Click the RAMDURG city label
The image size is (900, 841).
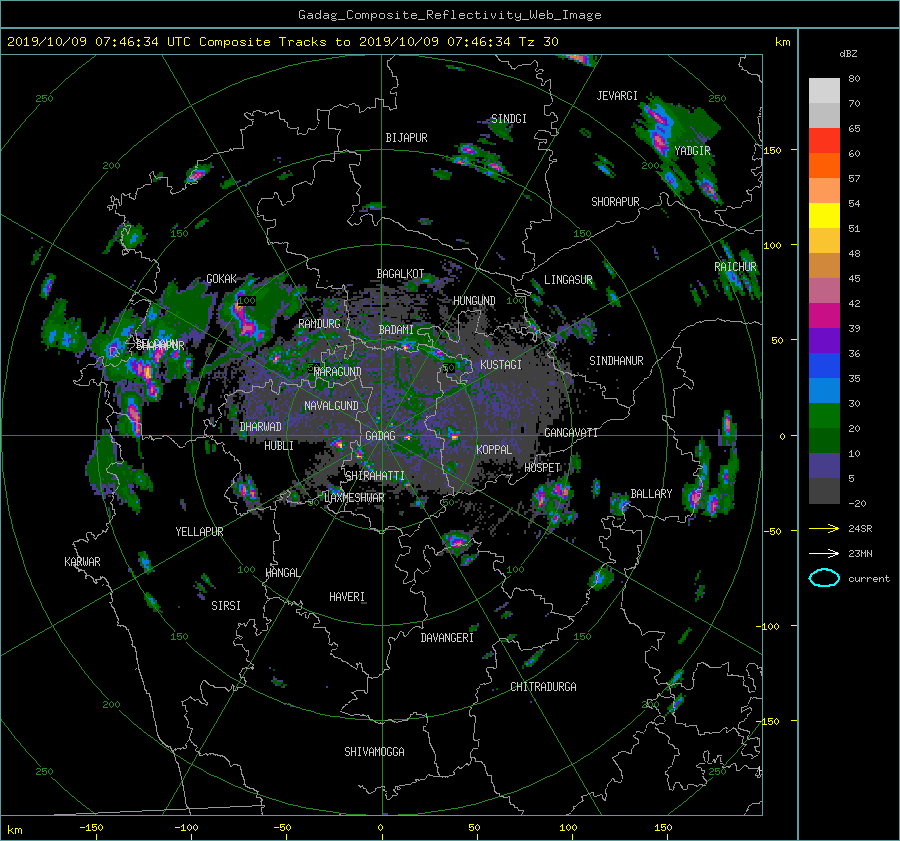(319, 324)
